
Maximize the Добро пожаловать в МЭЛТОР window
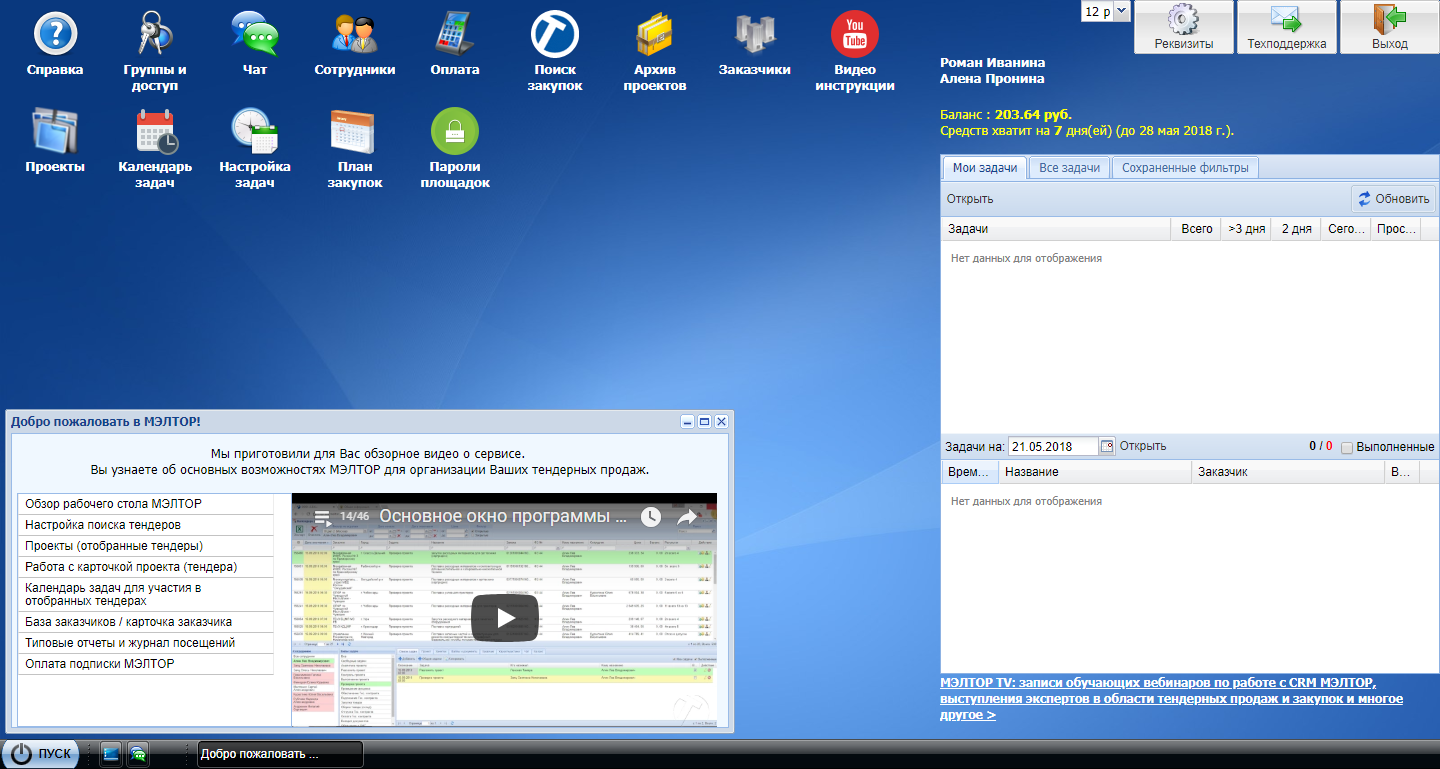coord(704,422)
